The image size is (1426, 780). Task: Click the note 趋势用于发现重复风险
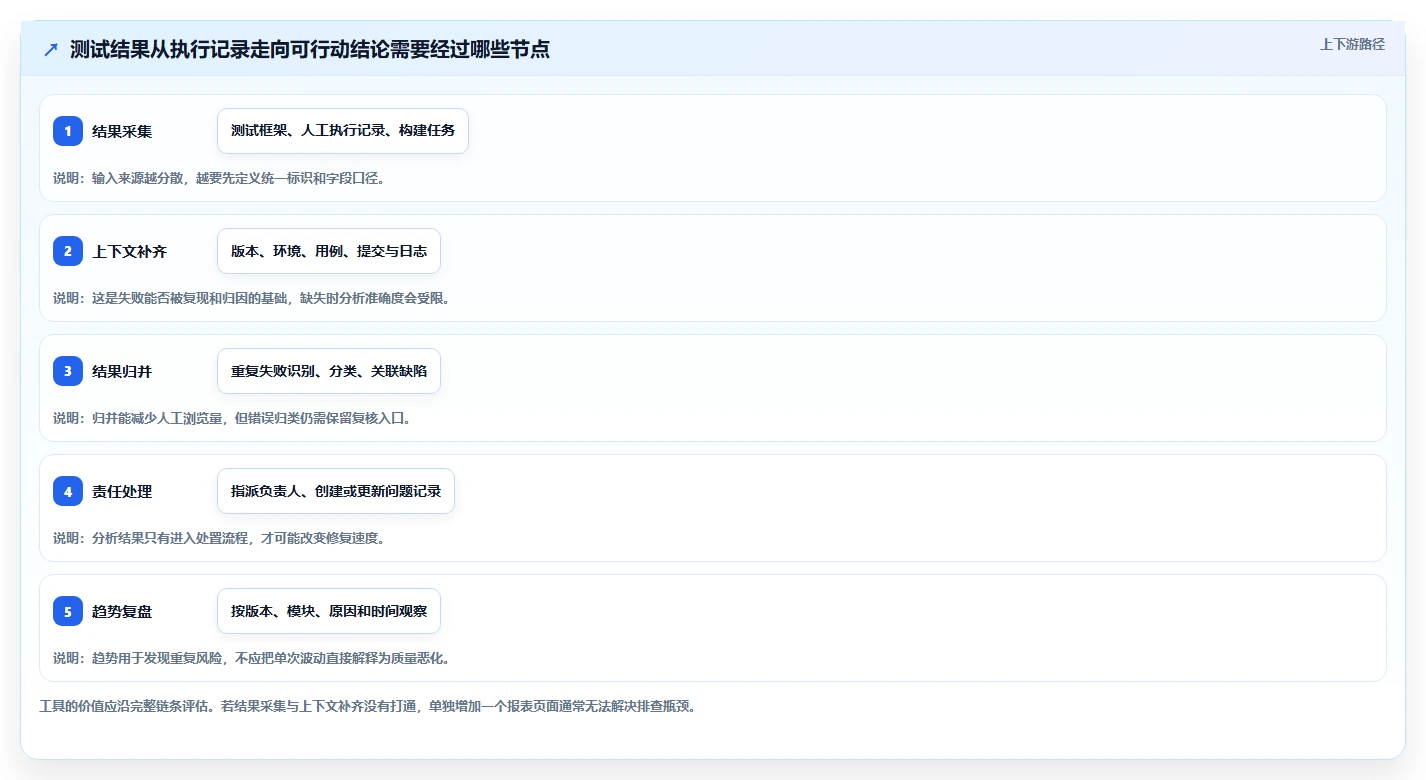click(159, 658)
